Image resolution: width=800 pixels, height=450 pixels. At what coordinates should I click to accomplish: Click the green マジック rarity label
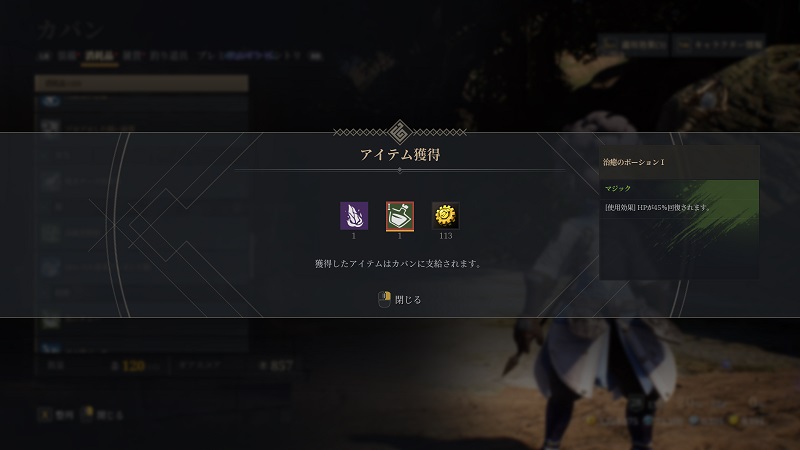pos(618,188)
